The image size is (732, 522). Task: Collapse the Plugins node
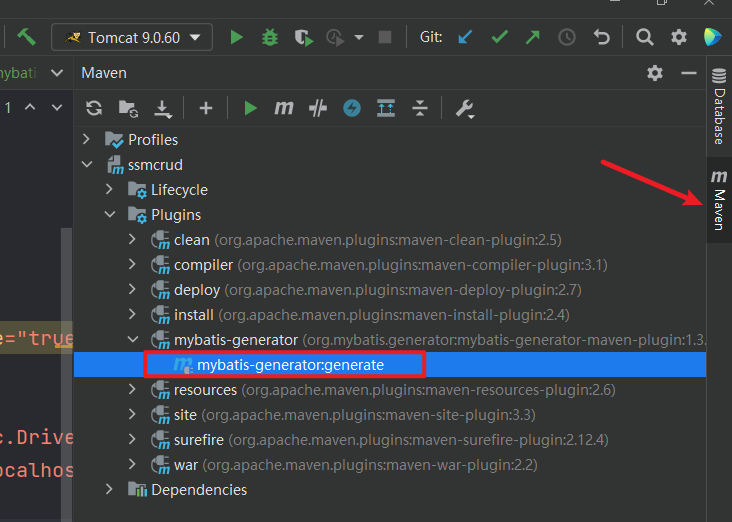pos(110,214)
